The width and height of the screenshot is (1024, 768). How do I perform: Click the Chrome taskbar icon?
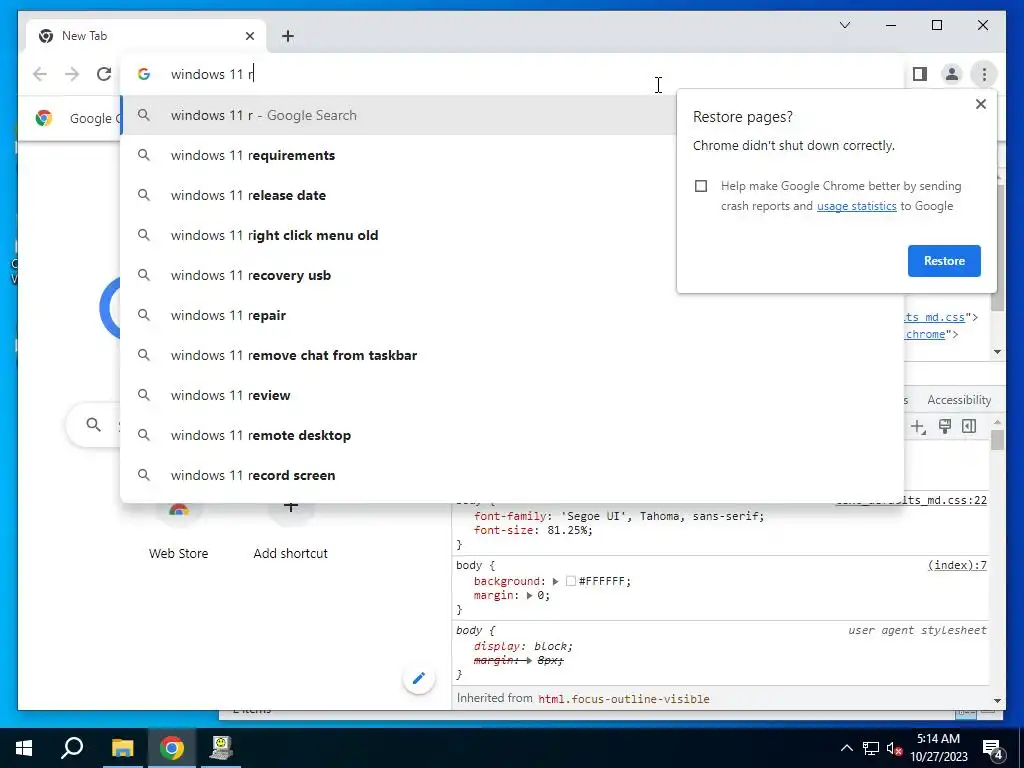pyautogui.click(x=172, y=748)
